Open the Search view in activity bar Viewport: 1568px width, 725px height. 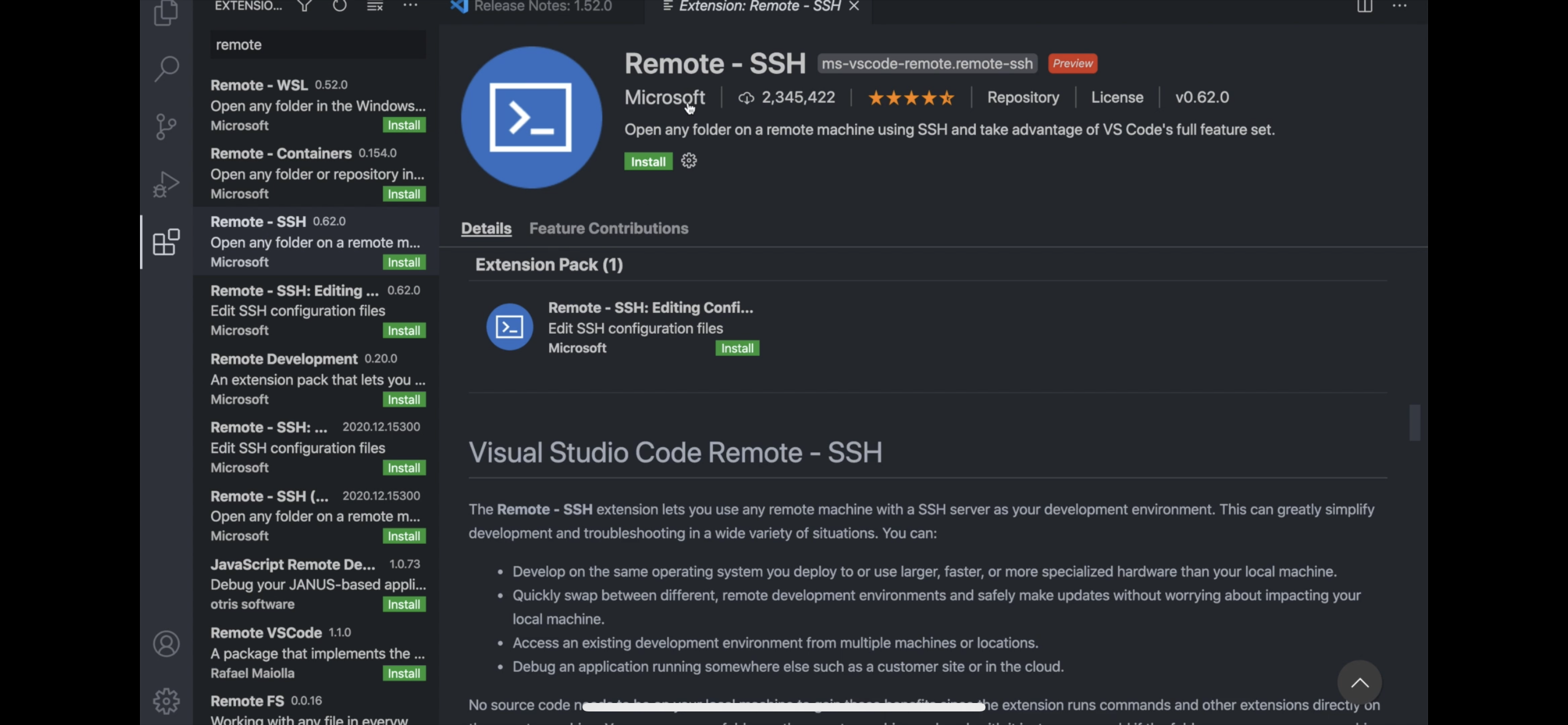point(166,69)
